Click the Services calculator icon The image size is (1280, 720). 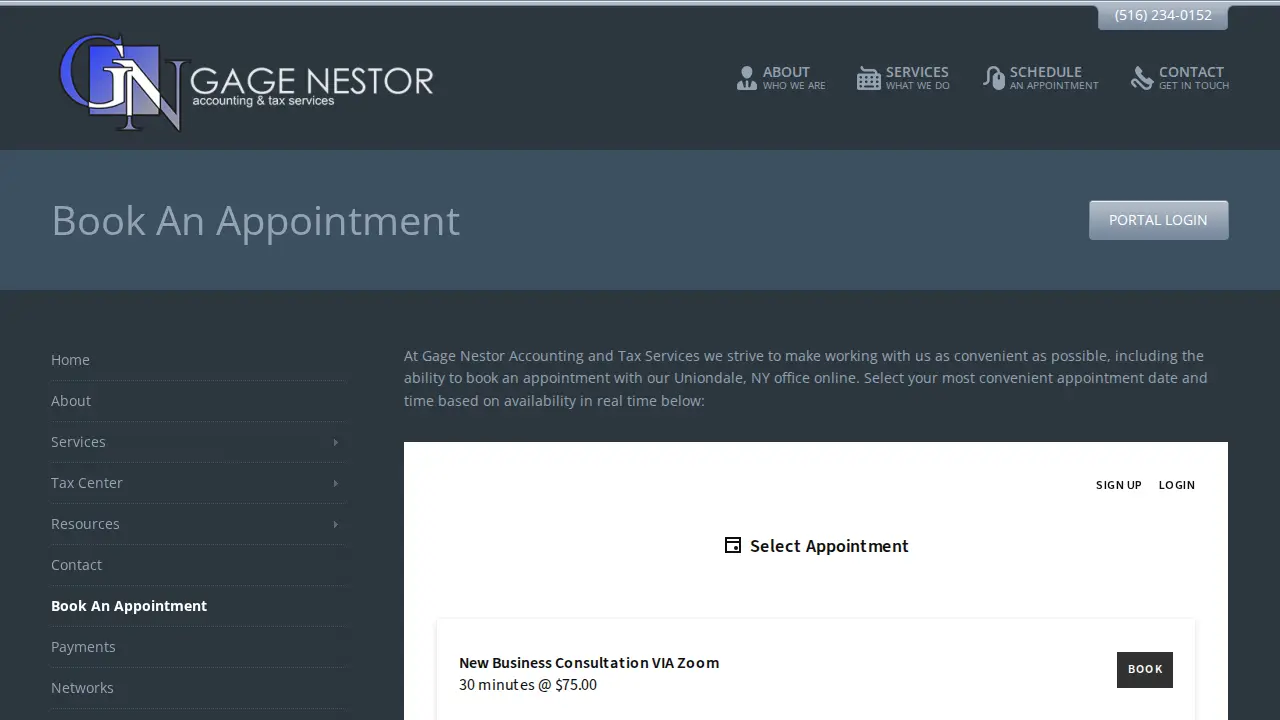(869, 78)
